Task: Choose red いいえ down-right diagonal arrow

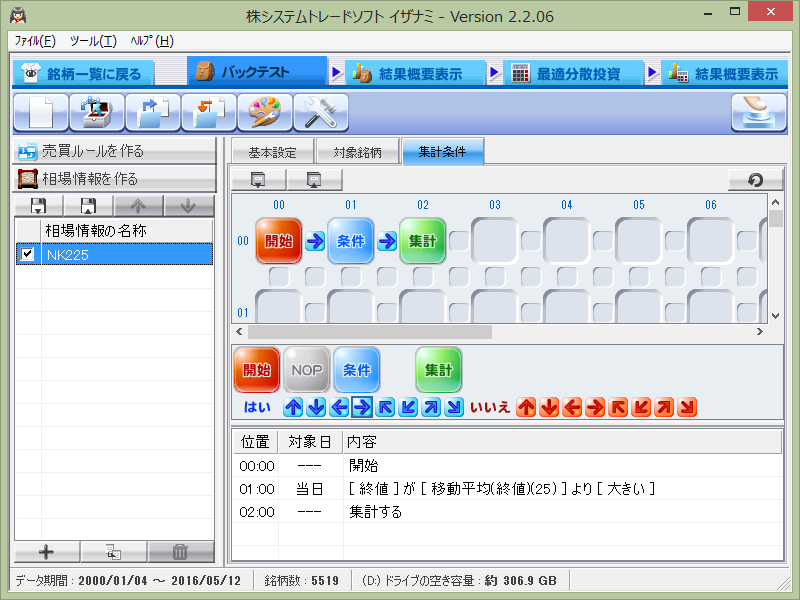Action: (687, 407)
